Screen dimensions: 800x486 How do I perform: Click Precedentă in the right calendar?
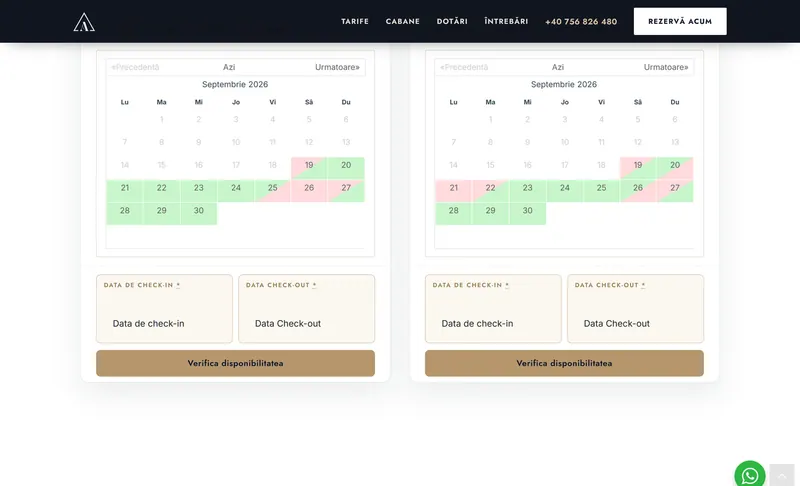click(464, 67)
